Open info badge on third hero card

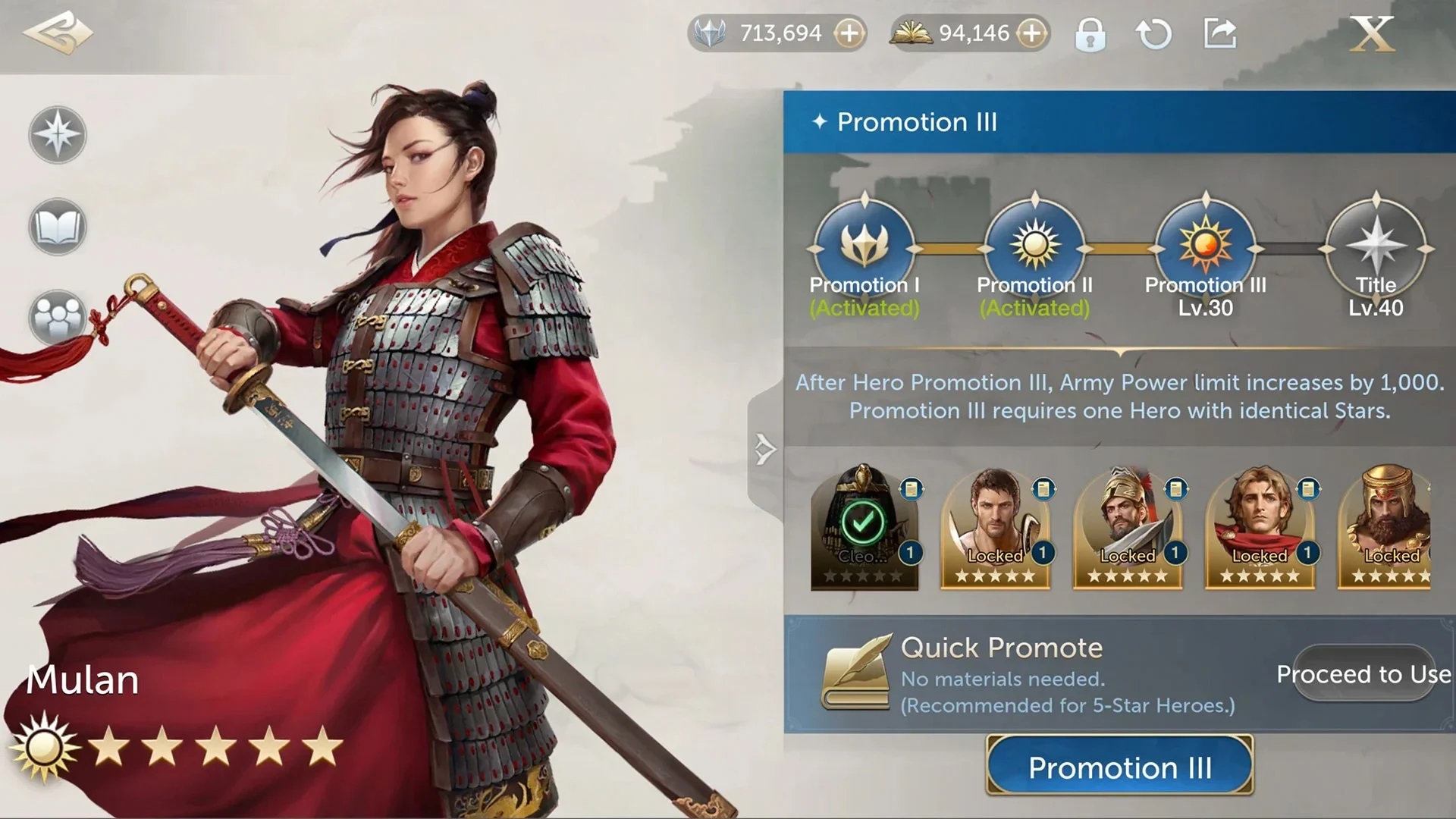coord(1175,489)
